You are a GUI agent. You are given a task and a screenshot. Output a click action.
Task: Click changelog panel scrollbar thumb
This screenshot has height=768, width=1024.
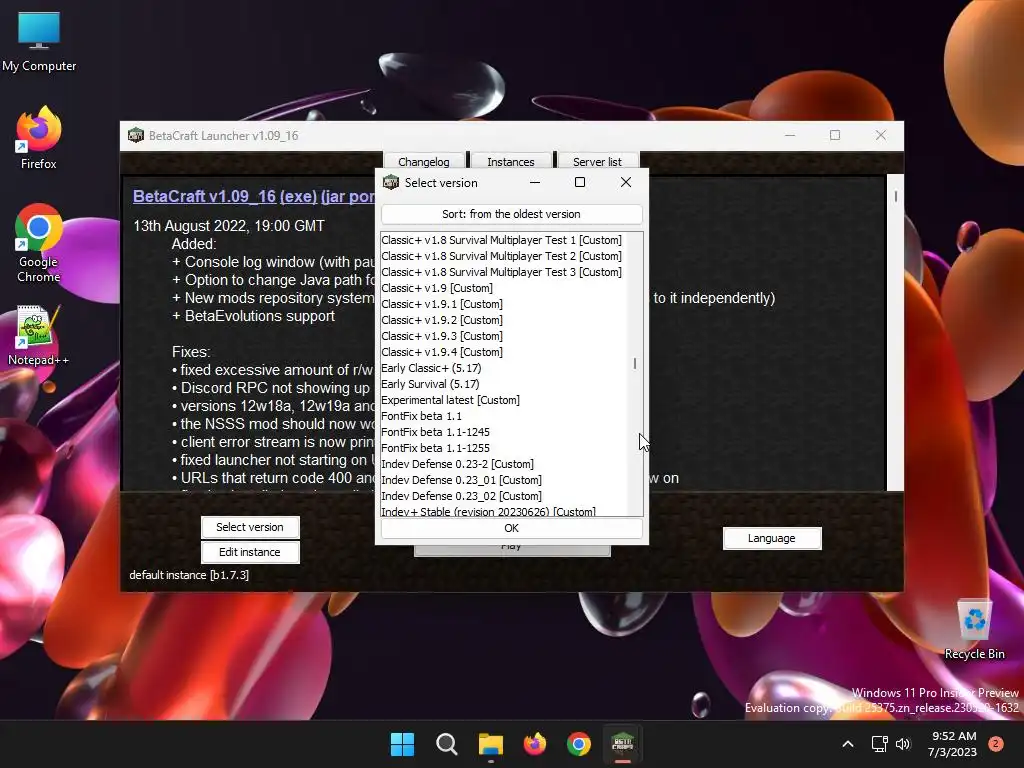[x=895, y=196]
